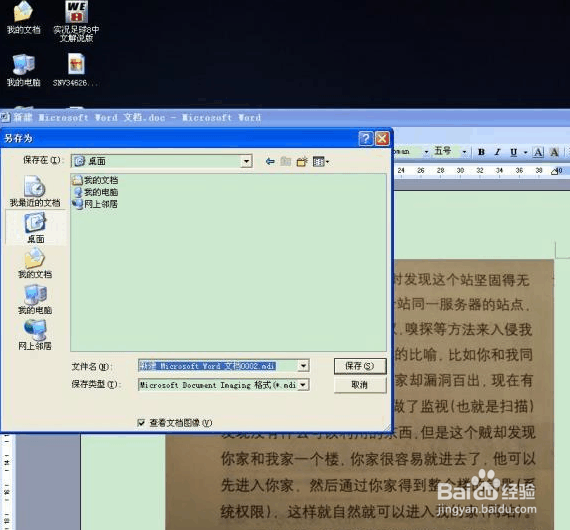Open the SNV34626 file on desktop
This screenshot has width=570, height=530.
76,70
